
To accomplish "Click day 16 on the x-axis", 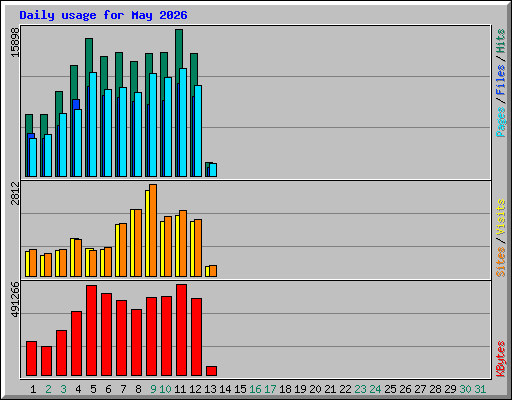I will click(x=255, y=389).
